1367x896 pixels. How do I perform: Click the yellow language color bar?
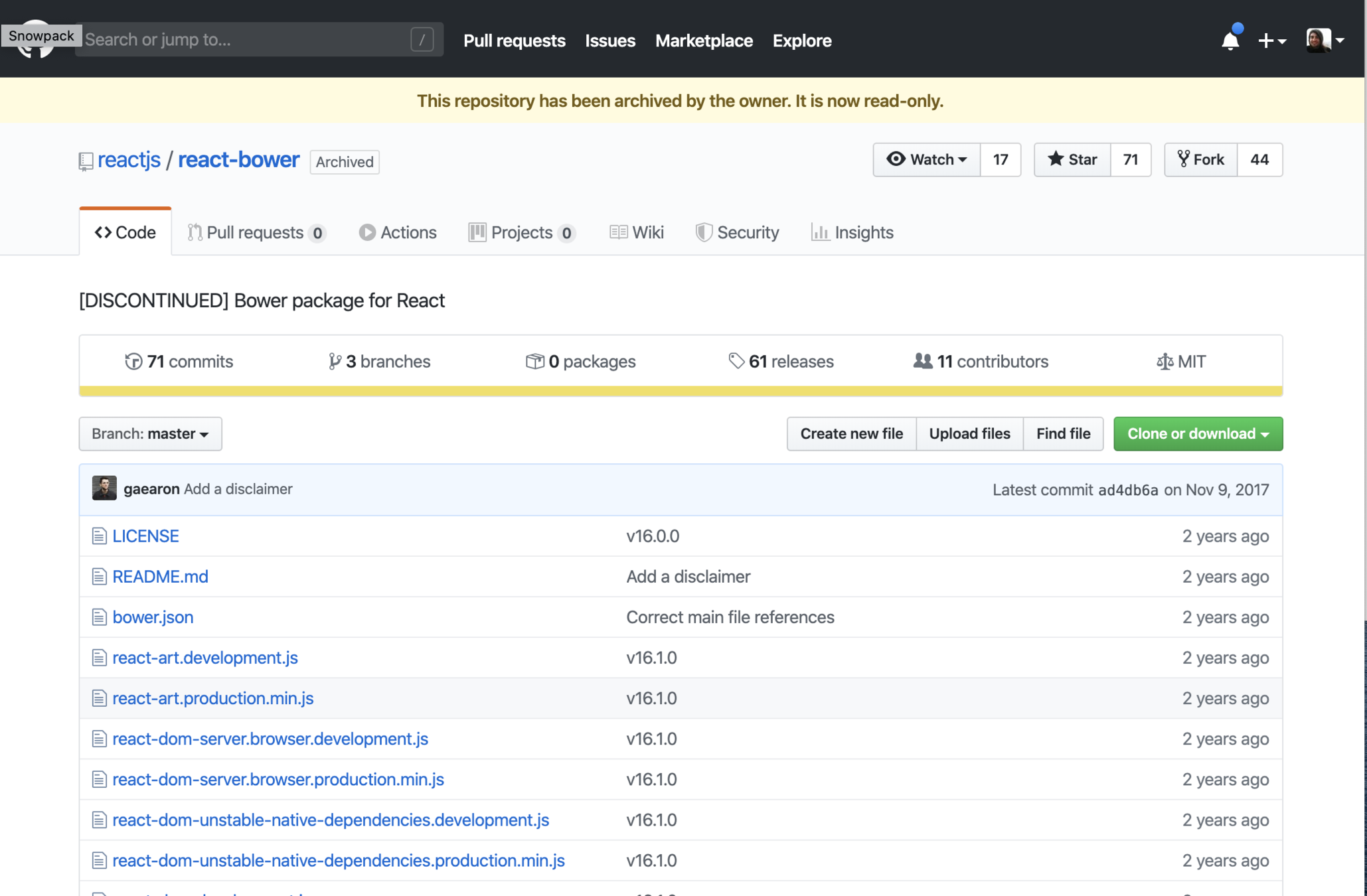coord(681,391)
